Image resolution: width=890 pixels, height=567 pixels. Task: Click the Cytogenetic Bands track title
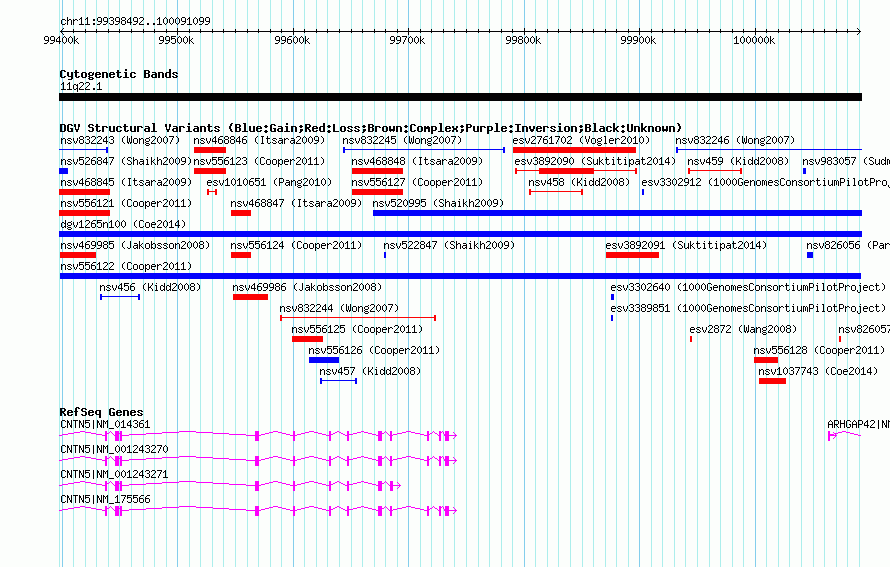[x=119, y=74]
